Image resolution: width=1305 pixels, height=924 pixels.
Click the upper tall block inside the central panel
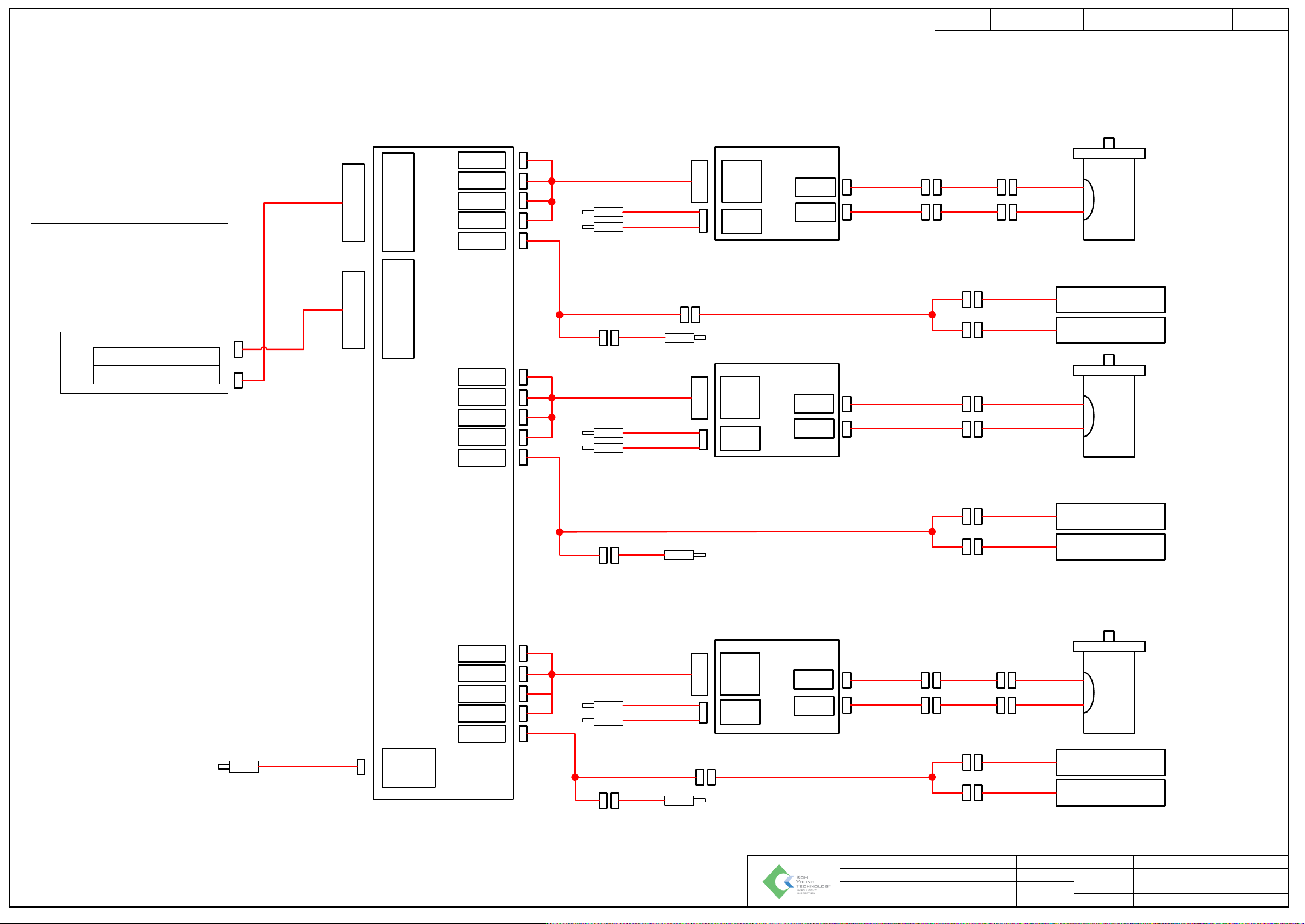(x=398, y=202)
